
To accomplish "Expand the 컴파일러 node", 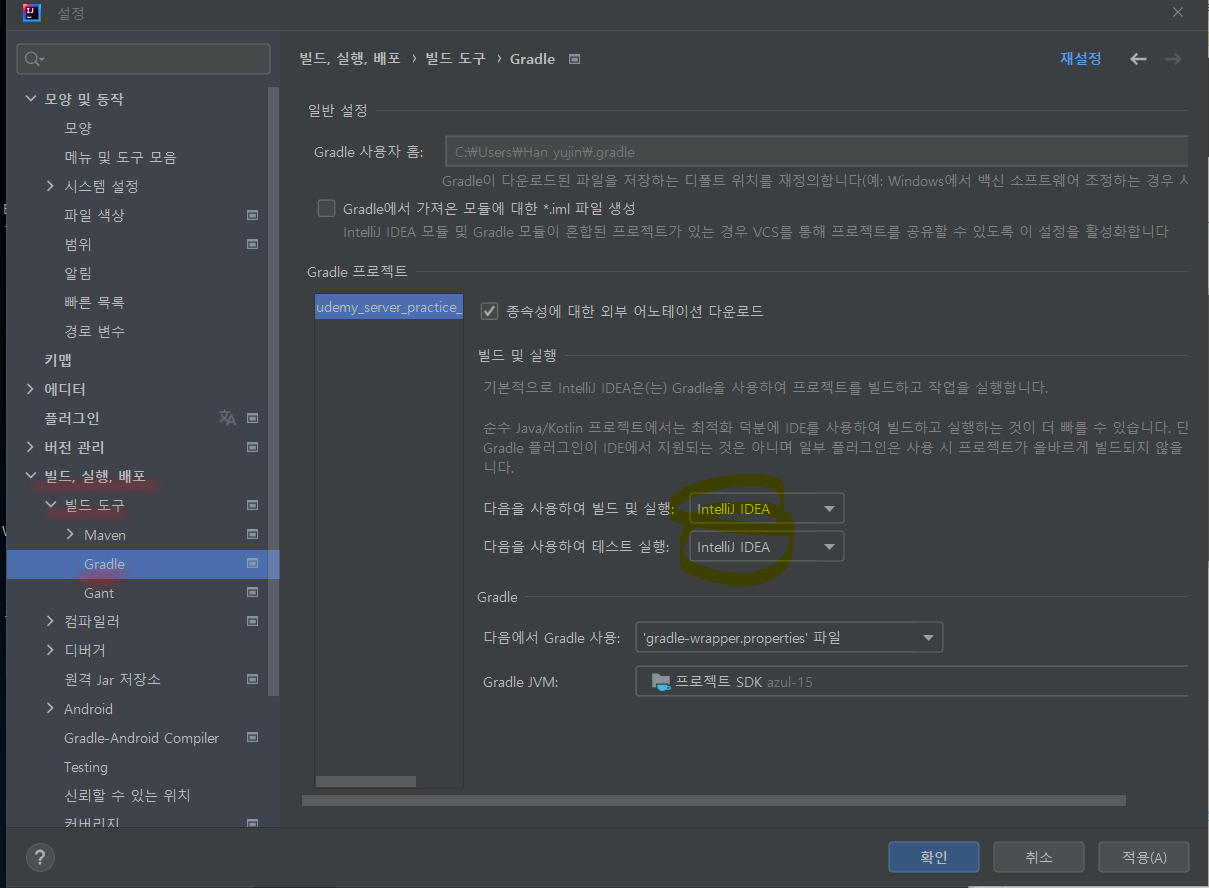I will 51,621.
